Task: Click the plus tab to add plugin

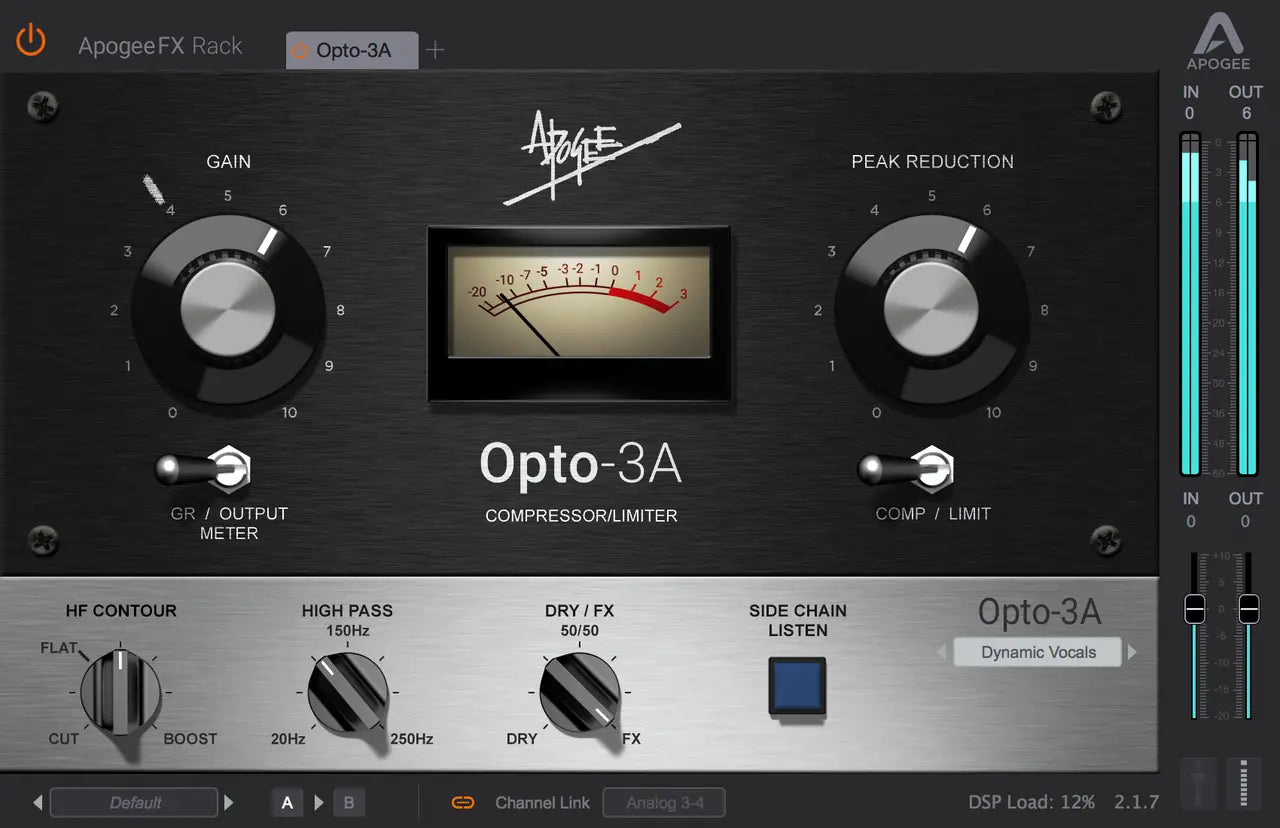Action: (x=435, y=50)
